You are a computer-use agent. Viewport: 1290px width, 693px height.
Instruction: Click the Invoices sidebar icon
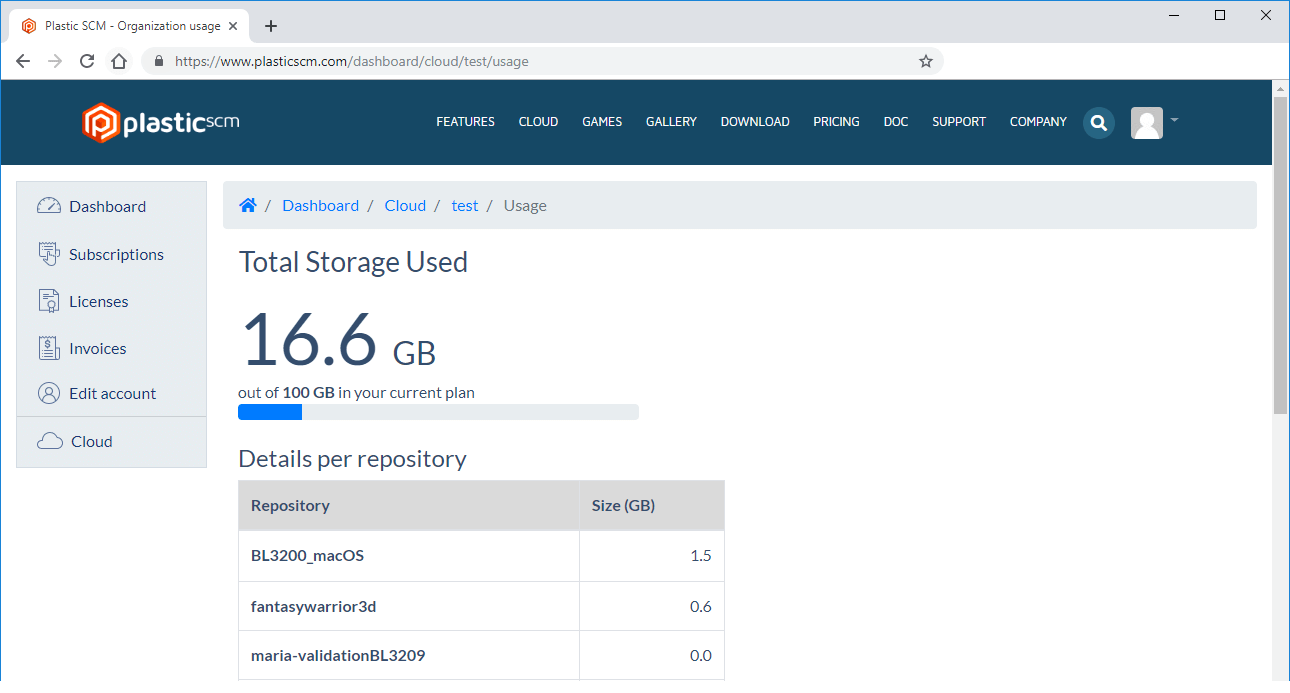[49, 348]
